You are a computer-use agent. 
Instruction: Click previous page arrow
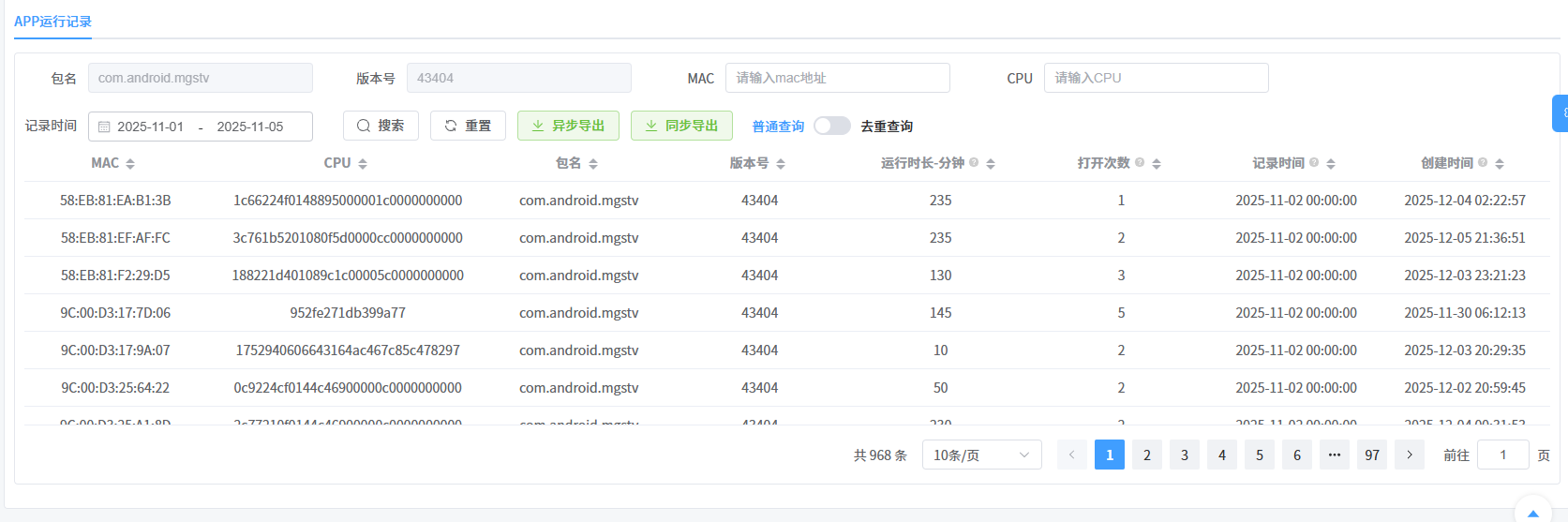pos(1072,455)
